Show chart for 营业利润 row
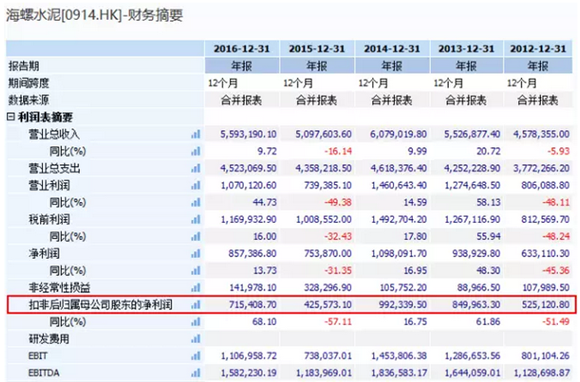Screen dimensions: 580x382 pyautogui.click(x=196, y=186)
